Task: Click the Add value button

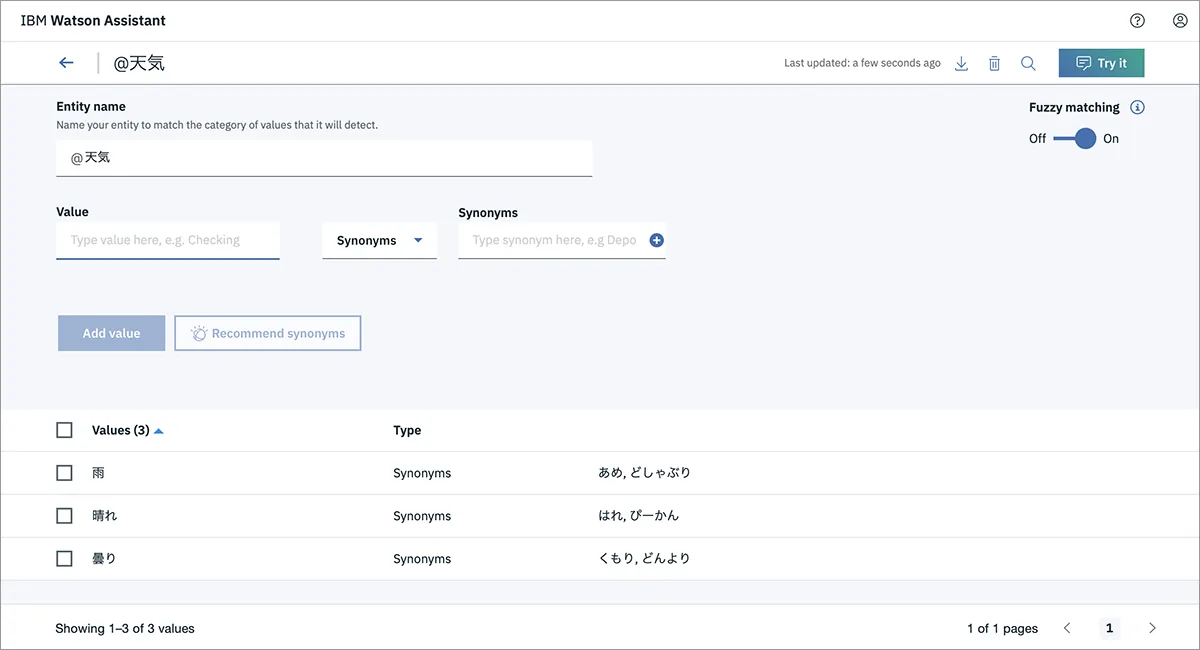Action: coord(111,333)
